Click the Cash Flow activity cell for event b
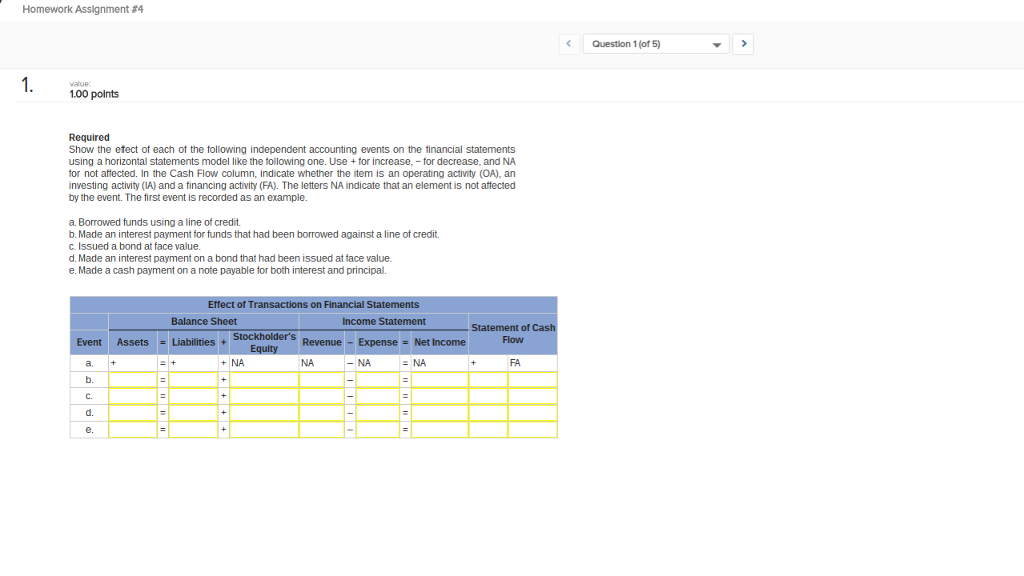 (x=532, y=379)
